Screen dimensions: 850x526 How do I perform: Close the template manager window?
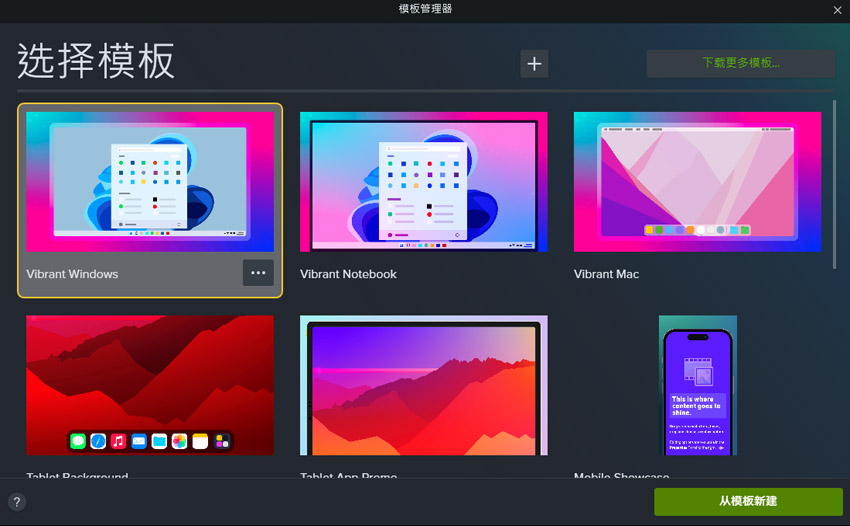pos(837,10)
